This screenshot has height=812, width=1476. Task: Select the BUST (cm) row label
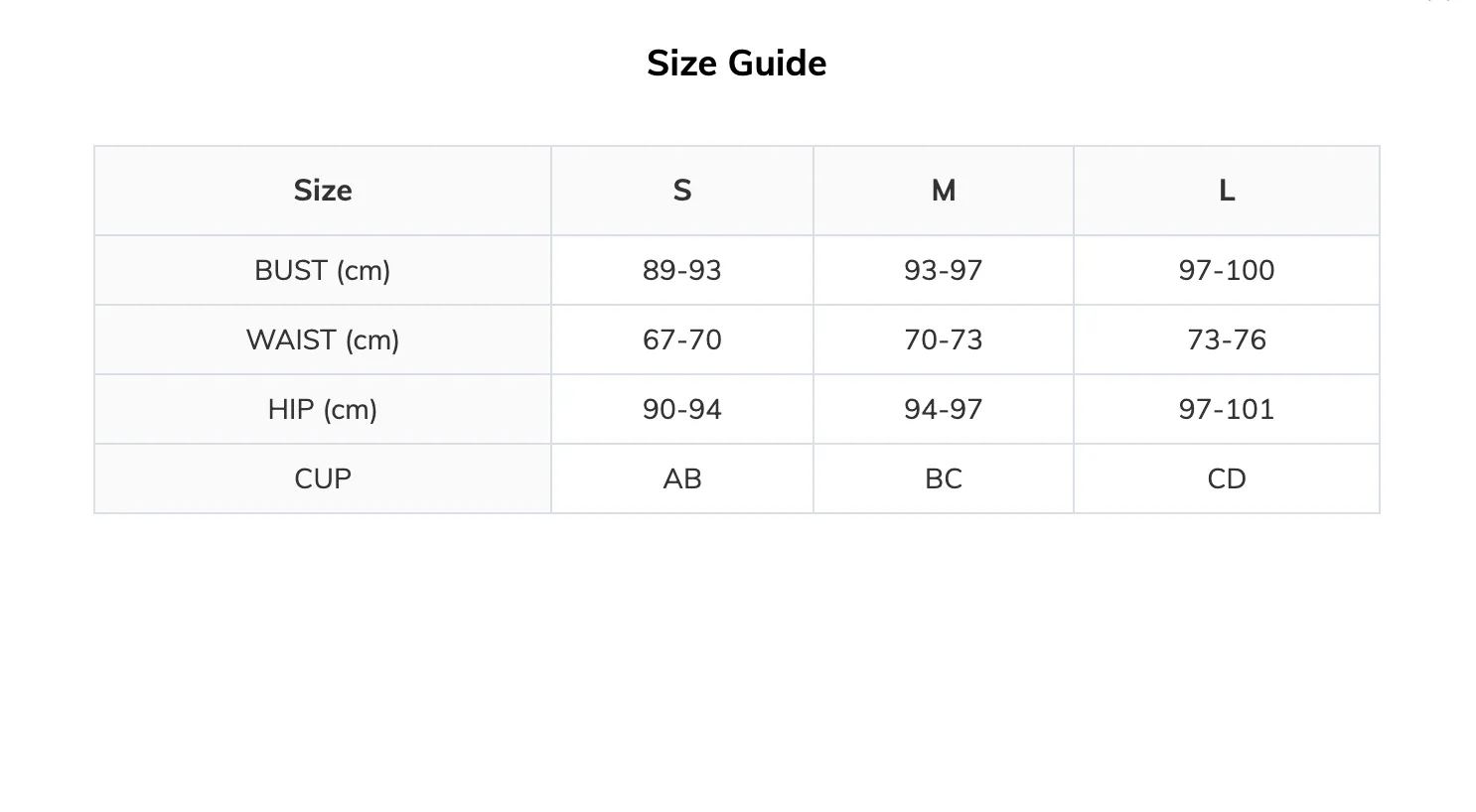click(323, 270)
